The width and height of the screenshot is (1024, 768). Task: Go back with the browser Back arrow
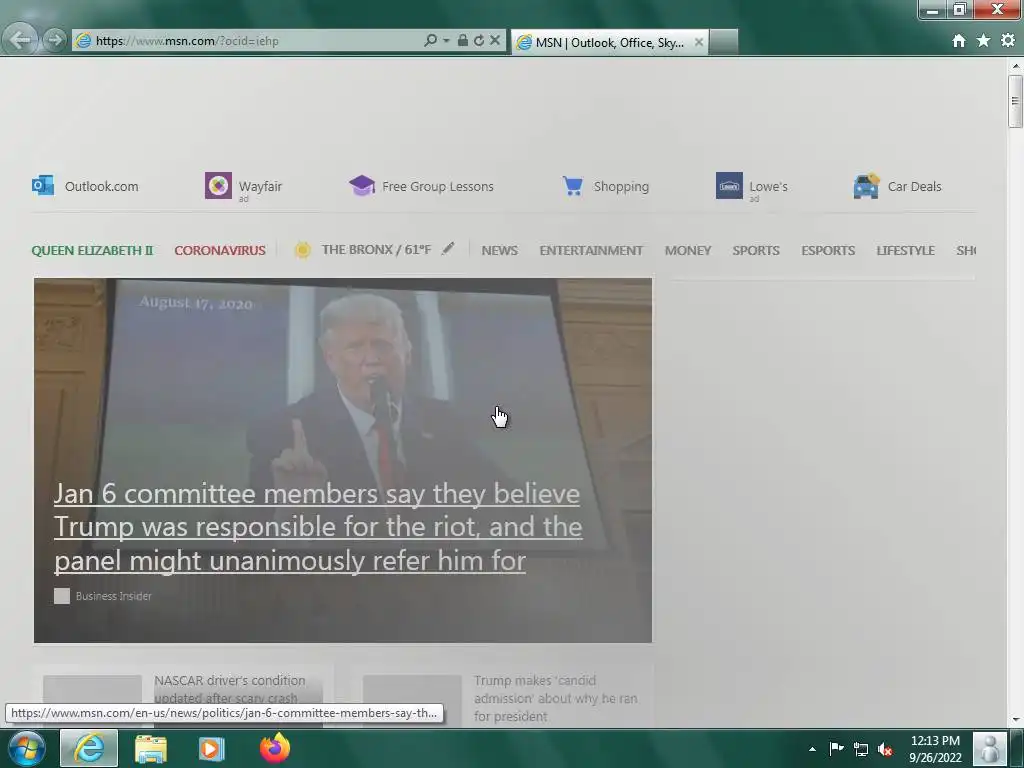20,40
